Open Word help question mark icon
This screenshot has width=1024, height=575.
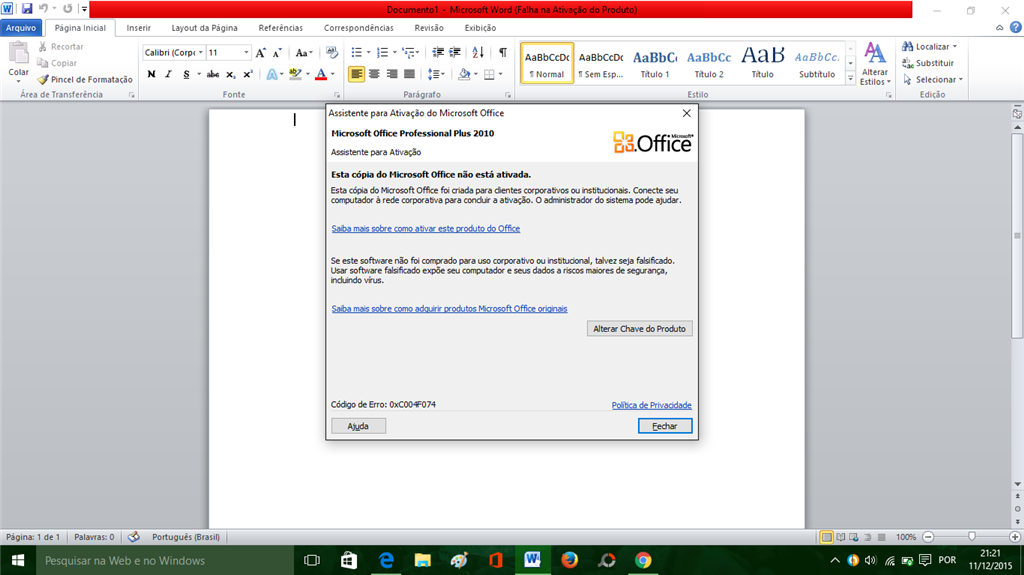1016,27
